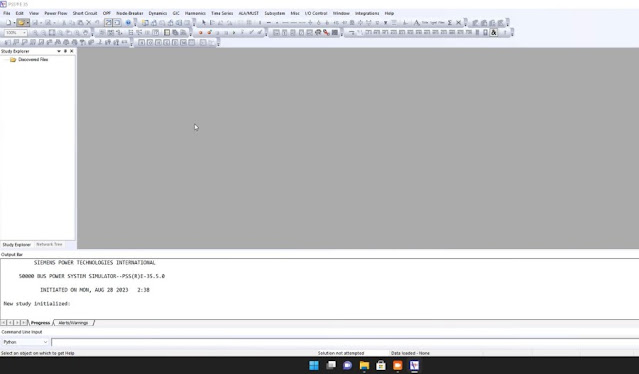Open the Study Explorer panel options arrow
Screen dimensions: 639x374
point(59,51)
